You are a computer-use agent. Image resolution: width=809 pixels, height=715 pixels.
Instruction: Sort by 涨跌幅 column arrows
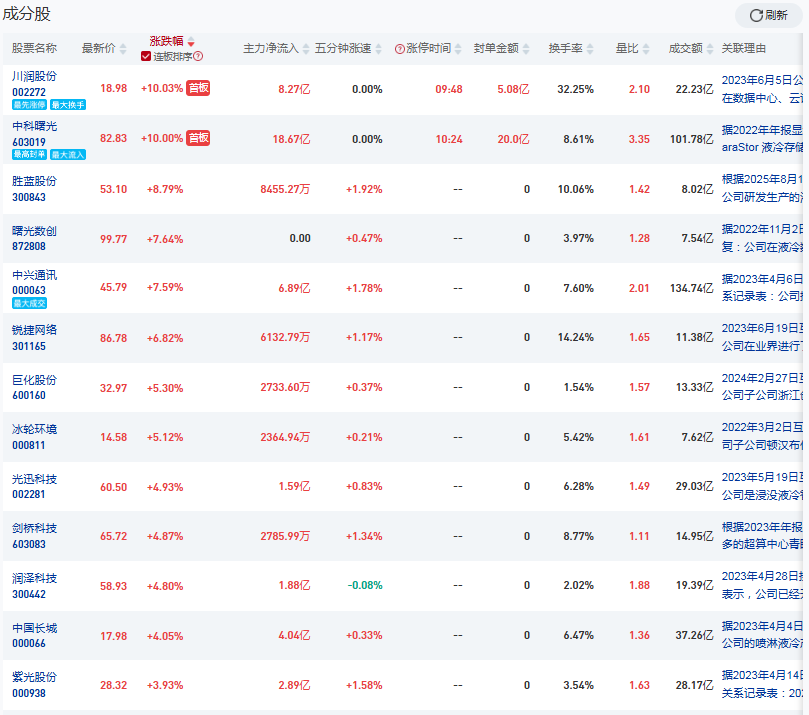click(x=191, y=41)
